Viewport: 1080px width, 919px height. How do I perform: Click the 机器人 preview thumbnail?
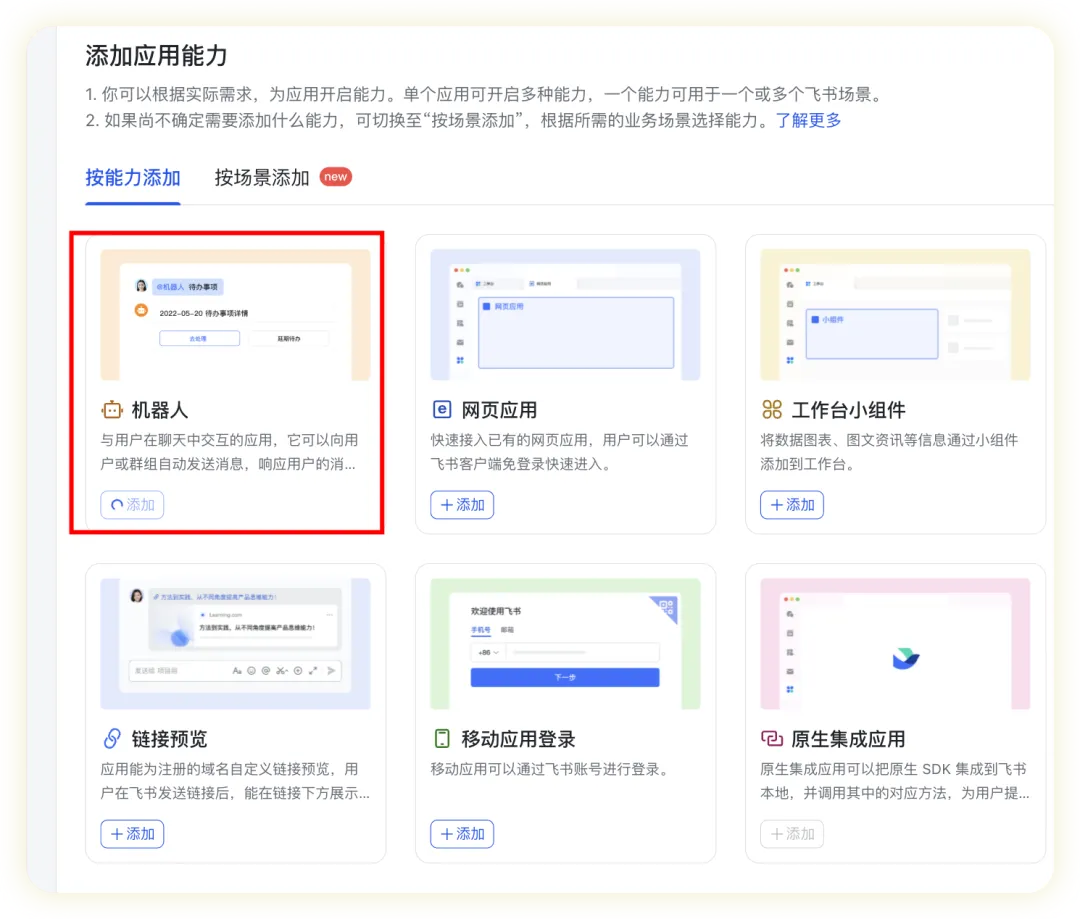coord(235,315)
